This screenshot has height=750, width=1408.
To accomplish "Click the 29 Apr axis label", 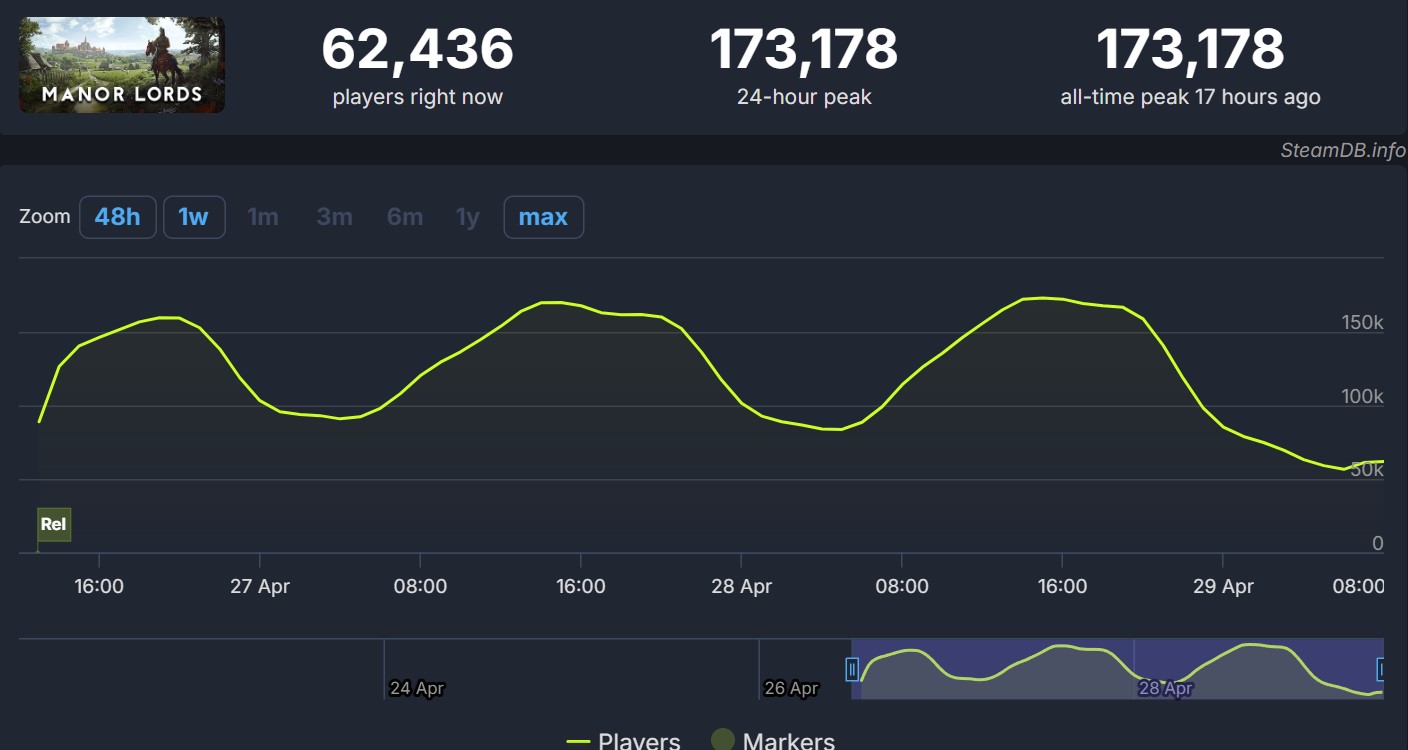I will (x=1223, y=587).
